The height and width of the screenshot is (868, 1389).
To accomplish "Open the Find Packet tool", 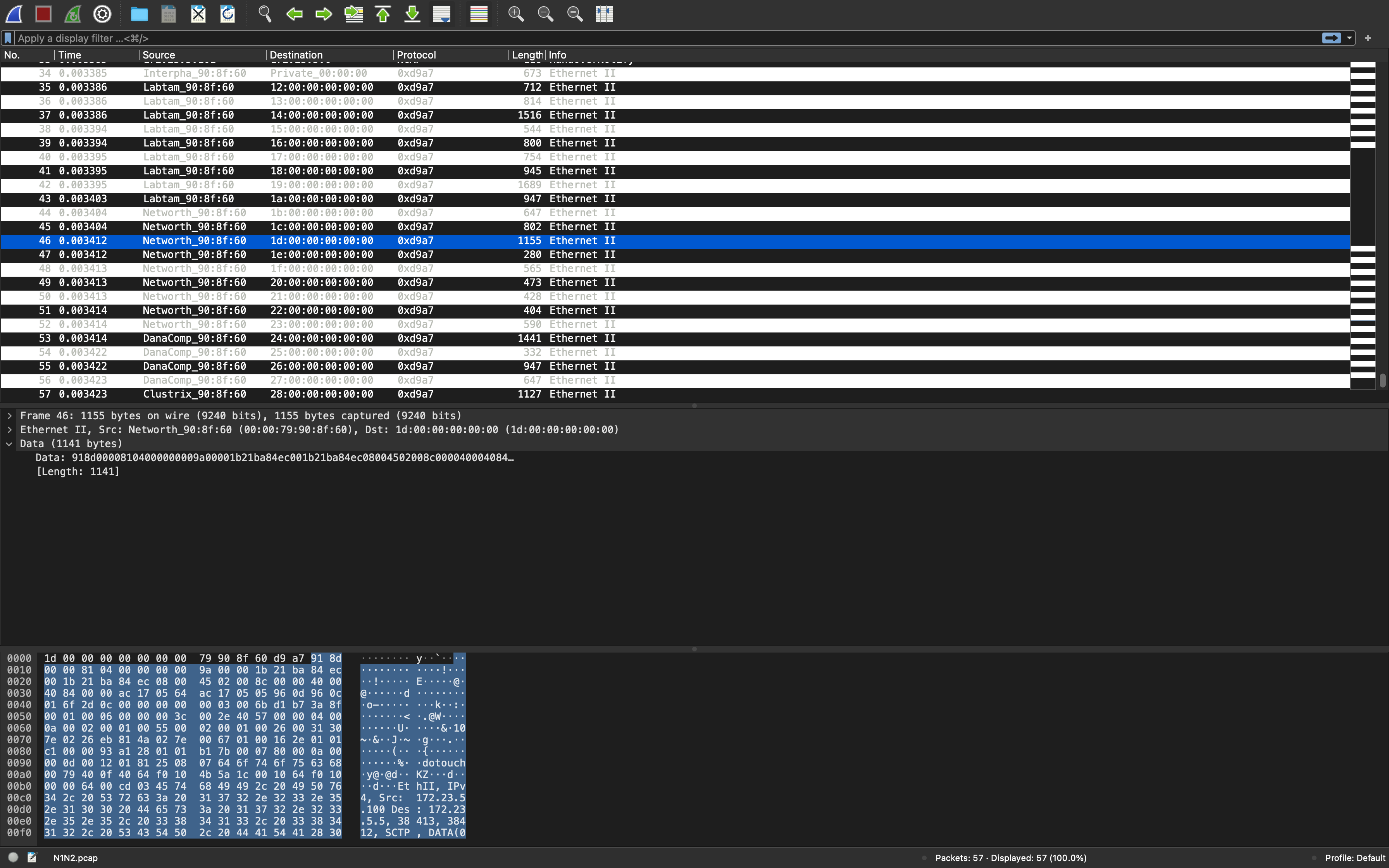I will (265, 14).
